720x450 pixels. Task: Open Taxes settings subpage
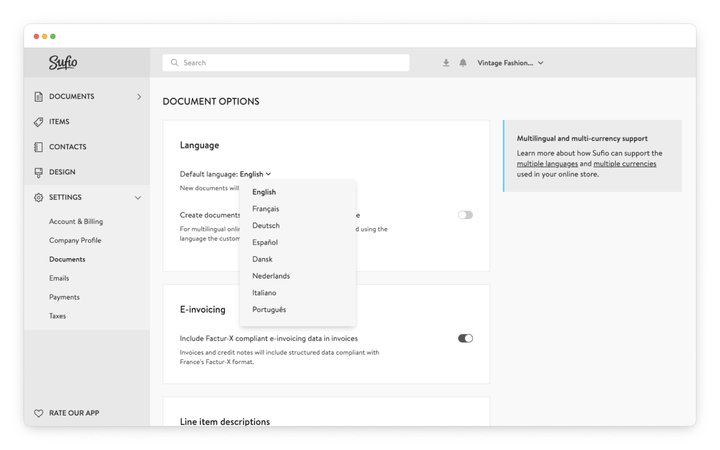tap(57, 316)
